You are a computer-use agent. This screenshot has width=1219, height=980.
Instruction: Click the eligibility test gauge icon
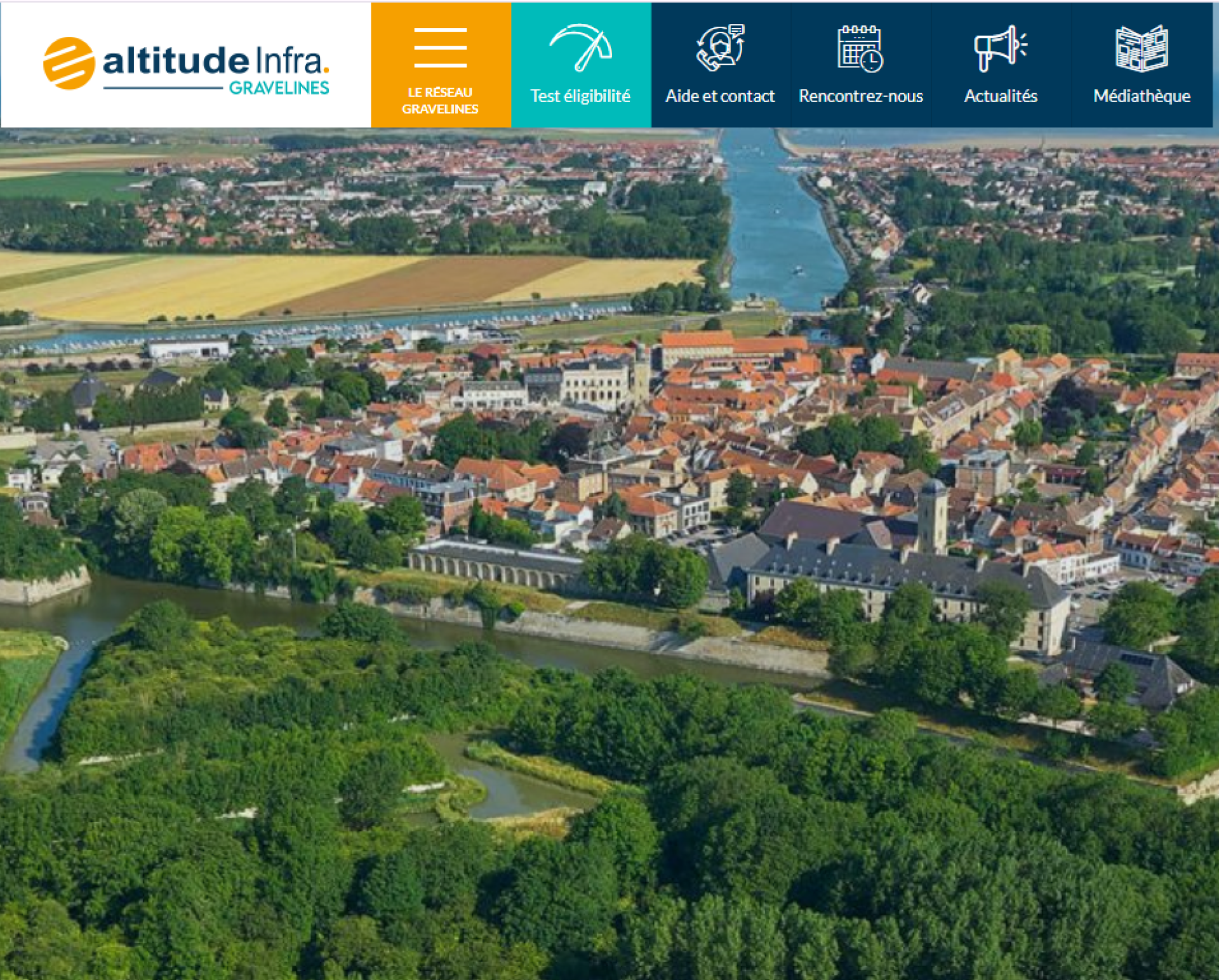580,48
